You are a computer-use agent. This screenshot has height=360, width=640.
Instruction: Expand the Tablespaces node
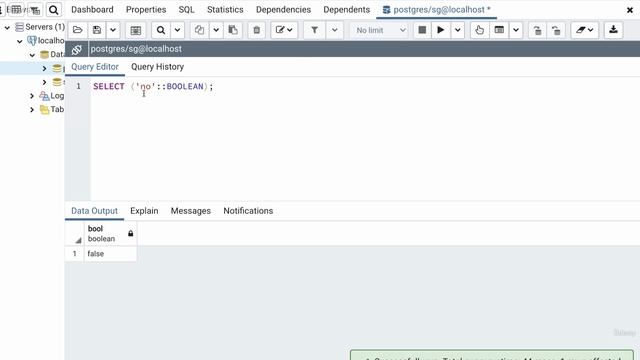coord(32,109)
